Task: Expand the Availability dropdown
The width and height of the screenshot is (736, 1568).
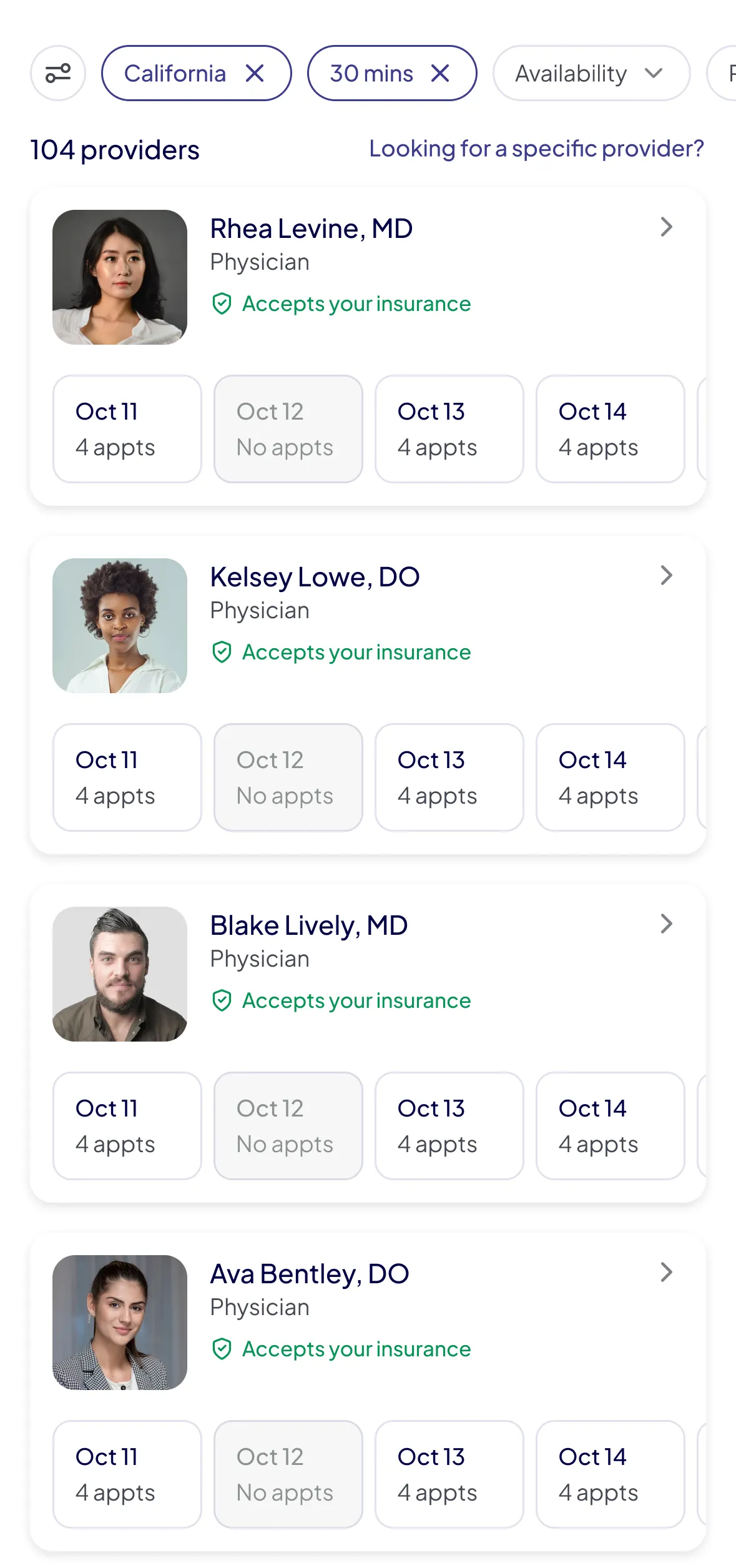Action: tap(591, 74)
